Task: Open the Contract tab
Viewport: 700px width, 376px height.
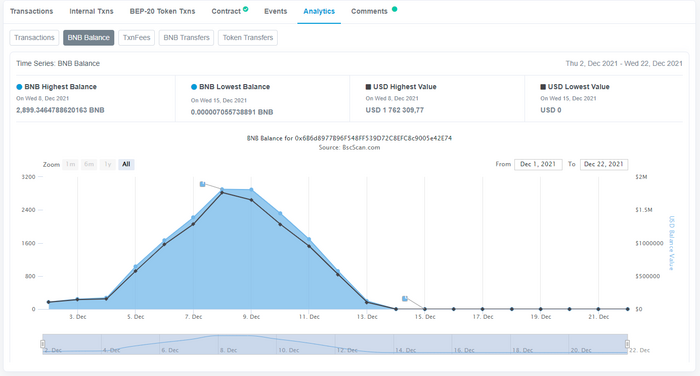Action: tap(226, 11)
